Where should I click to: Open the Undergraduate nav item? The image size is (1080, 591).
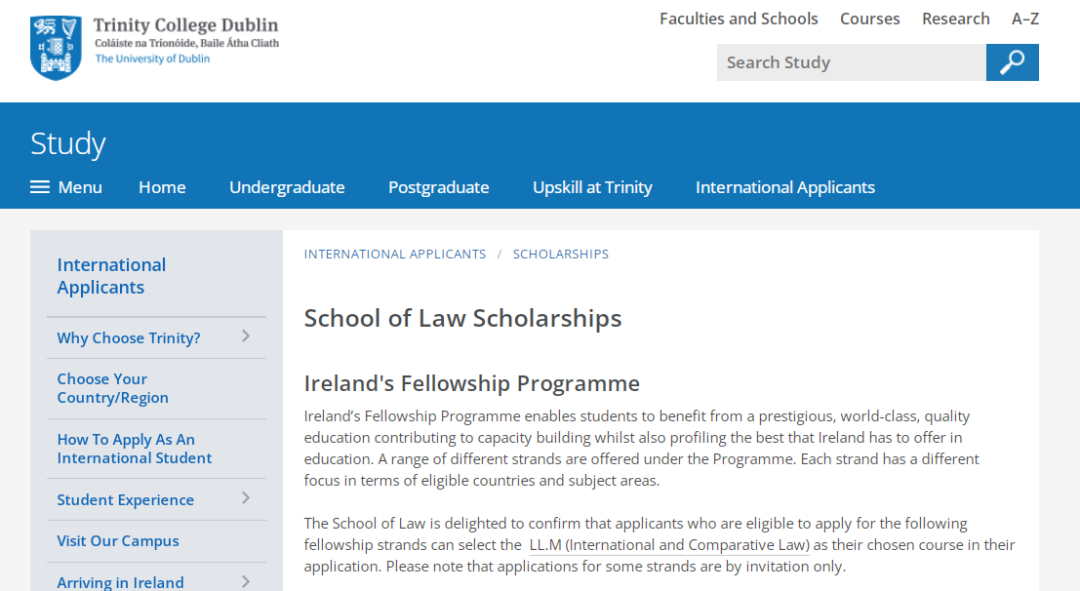(287, 187)
